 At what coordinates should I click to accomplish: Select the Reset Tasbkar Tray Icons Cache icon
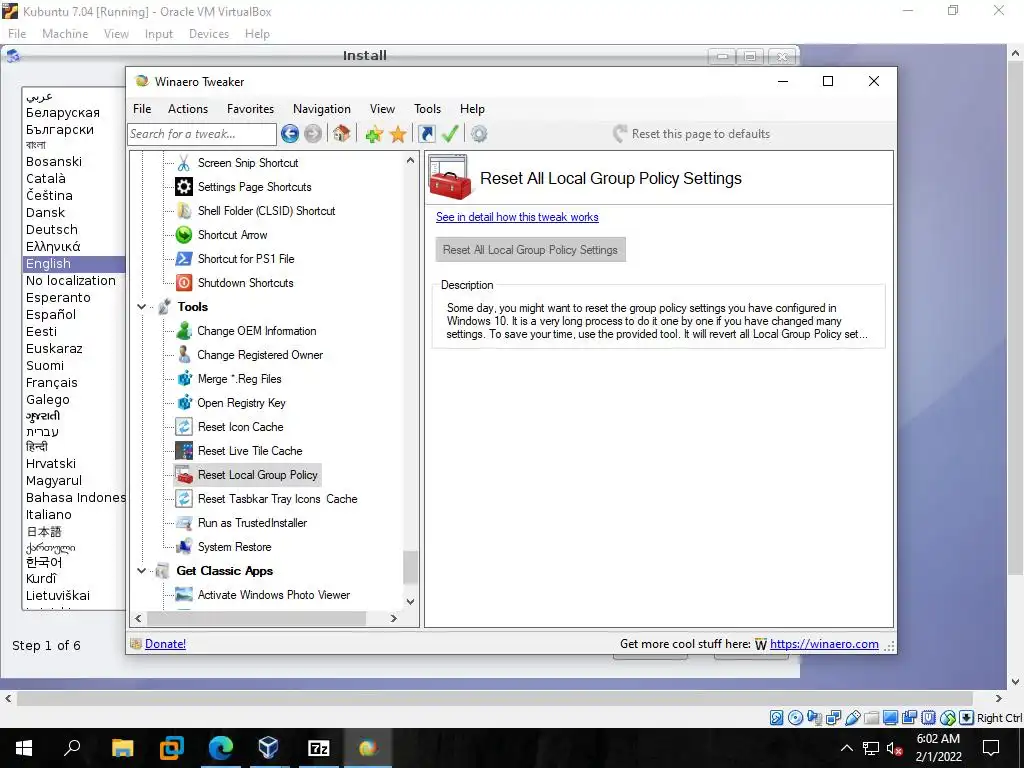[184, 499]
